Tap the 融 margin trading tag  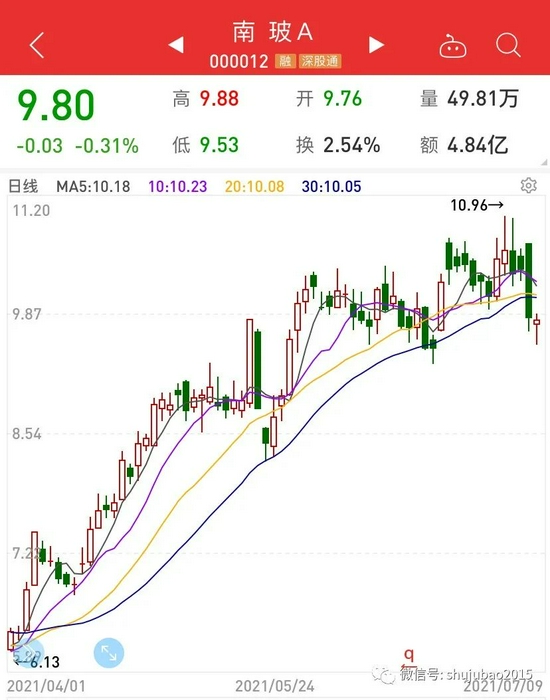coord(285,61)
